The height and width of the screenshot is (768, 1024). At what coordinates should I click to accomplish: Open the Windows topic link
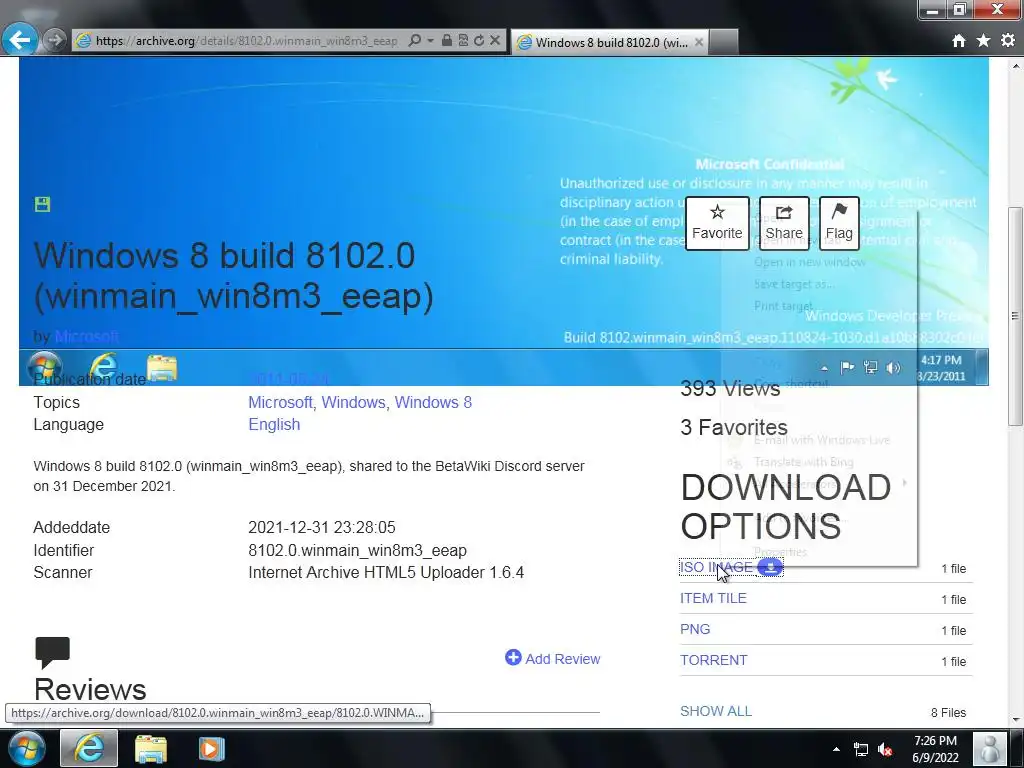point(353,402)
